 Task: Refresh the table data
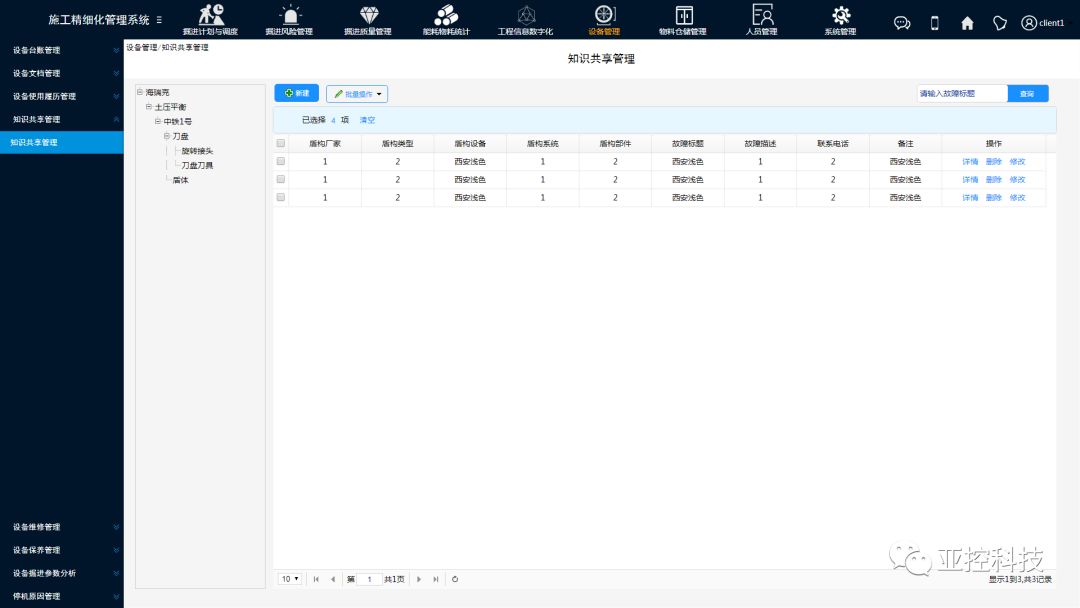[x=455, y=579]
